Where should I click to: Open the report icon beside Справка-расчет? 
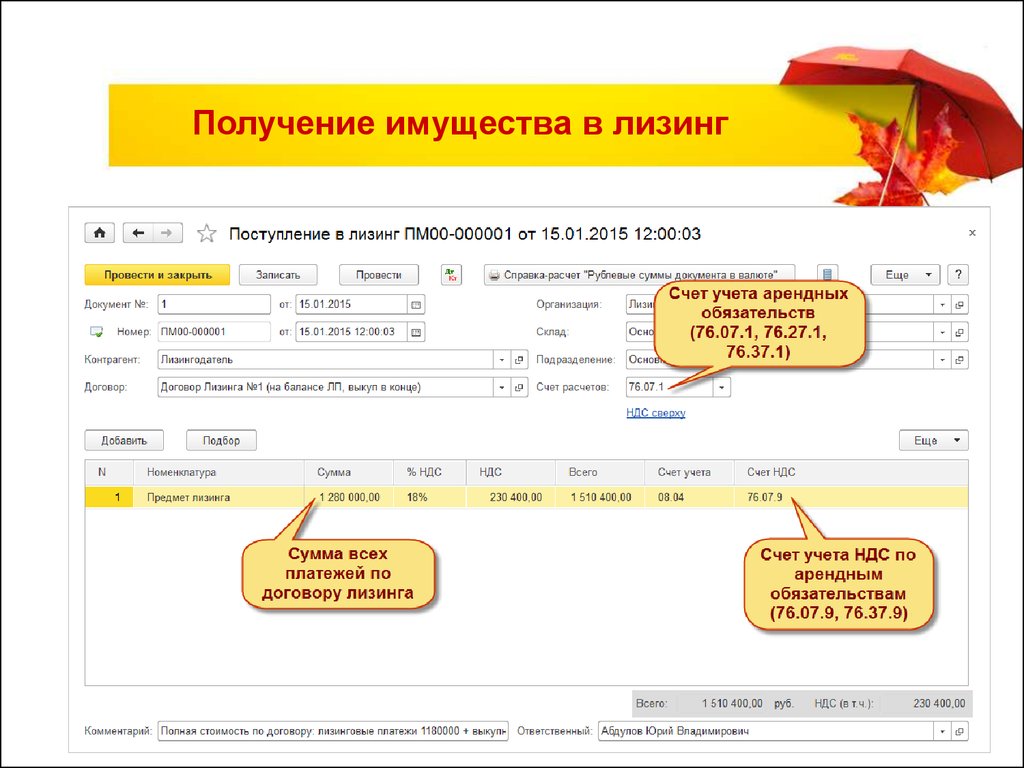pos(827,275)
